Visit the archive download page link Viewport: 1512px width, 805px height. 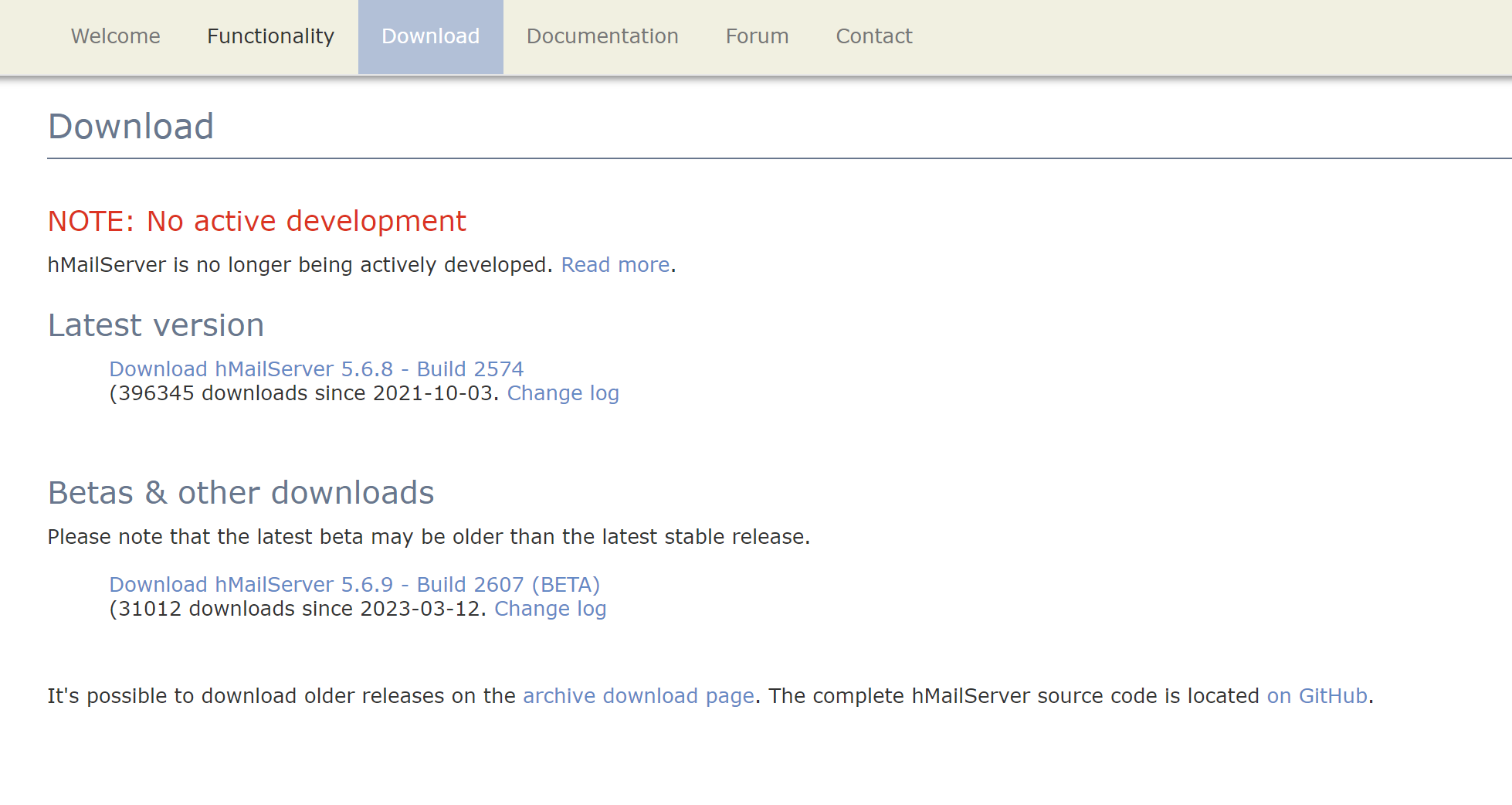pyautogui.click(x=639, y=696)
